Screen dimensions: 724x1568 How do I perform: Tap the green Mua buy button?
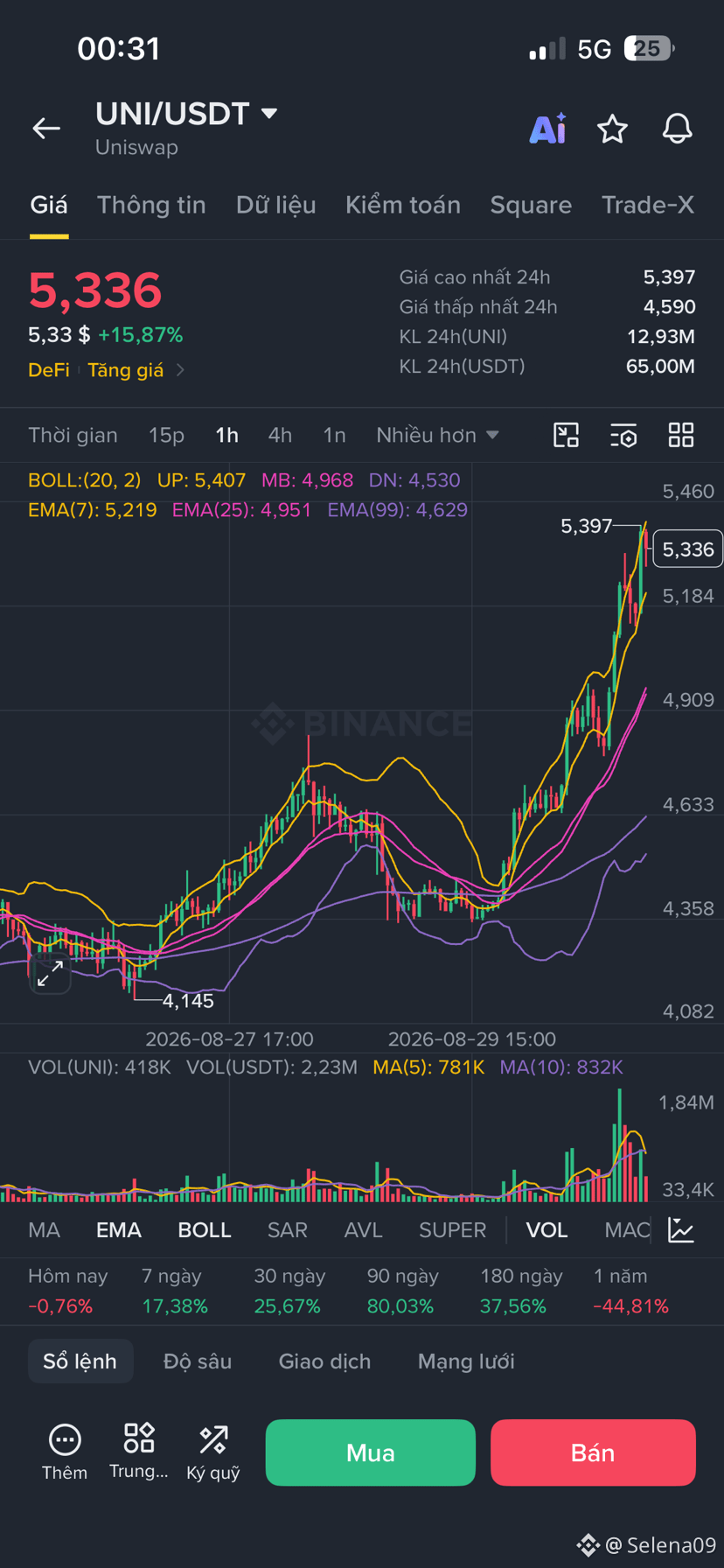pyautogui.click(x=371, y=1452)
